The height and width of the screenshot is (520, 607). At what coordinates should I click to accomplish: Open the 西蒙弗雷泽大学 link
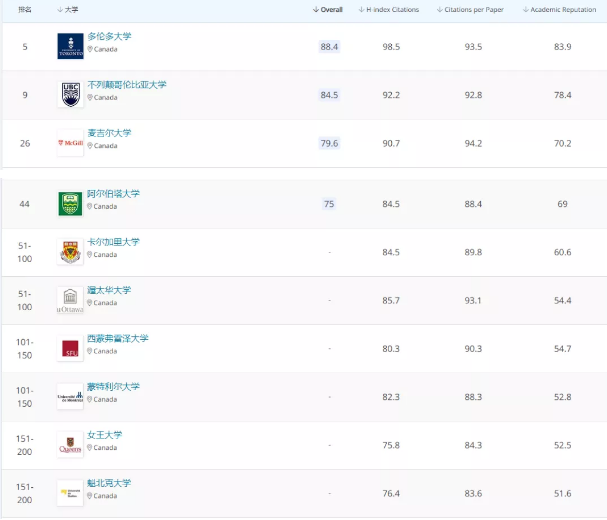coord(118,338)
